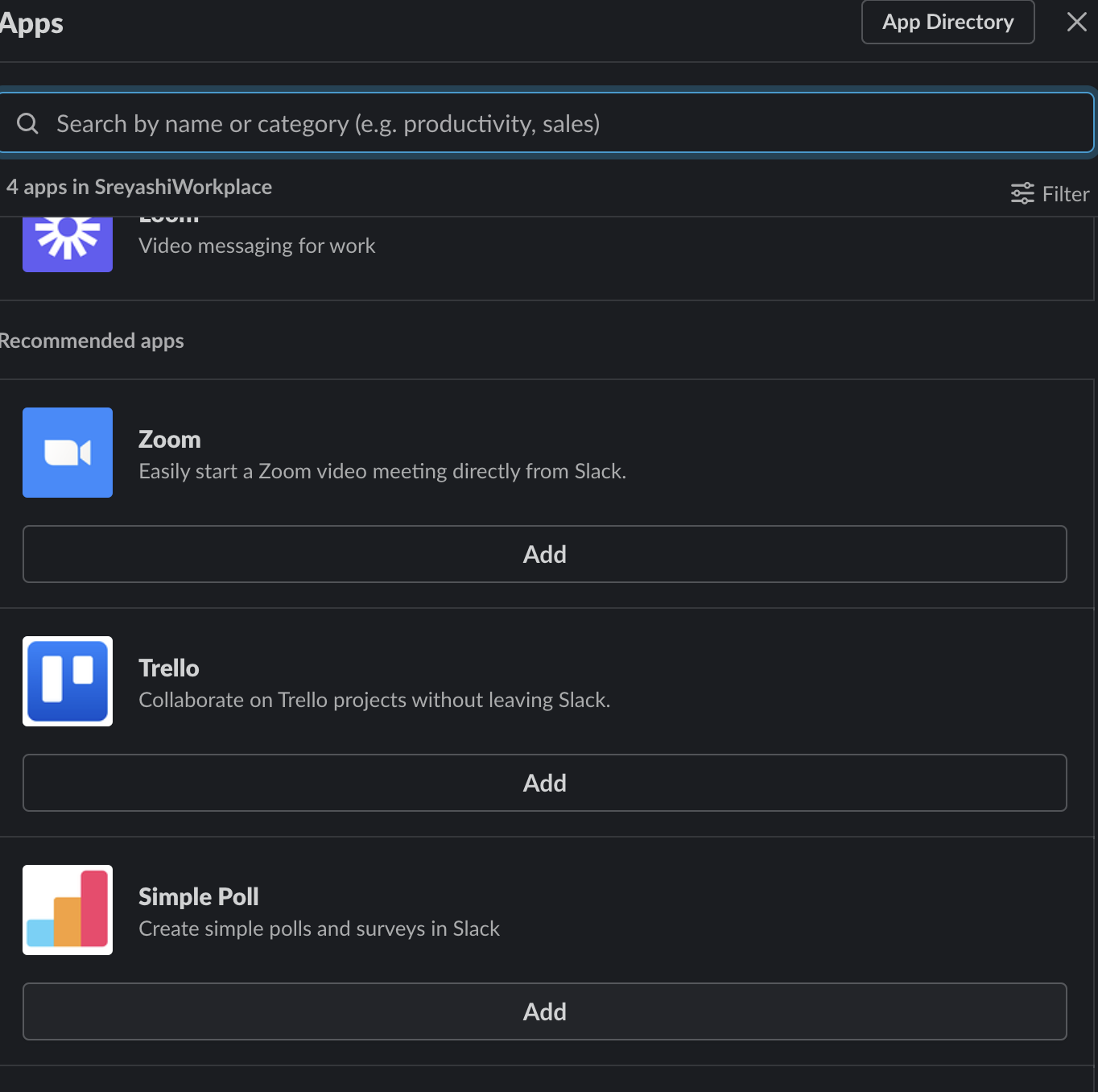Click the search magnifier icon
The image size is (1098, 1092).
point(27,123)
